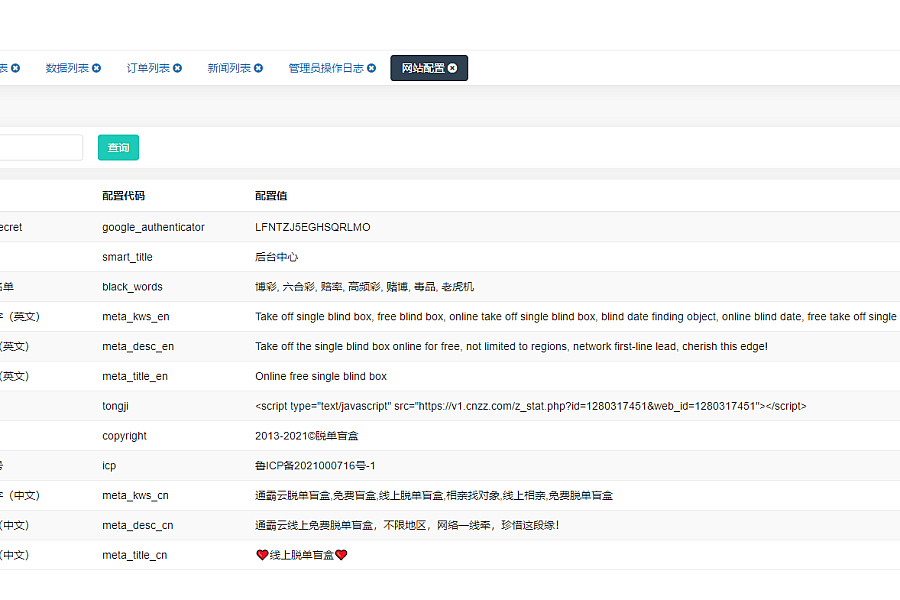Select the meta_kws_en config code

pos(136,317)
